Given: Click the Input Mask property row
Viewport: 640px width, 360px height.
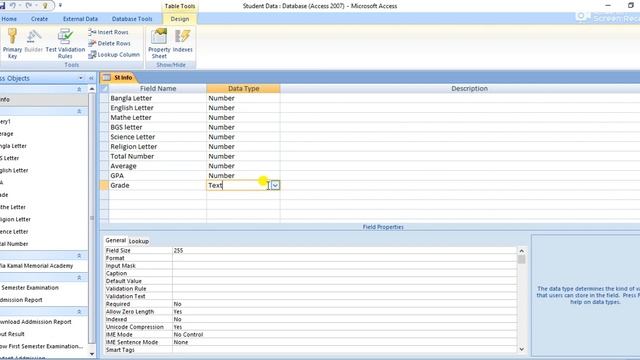Looking at the screenshot, I should tap(311, 266).
